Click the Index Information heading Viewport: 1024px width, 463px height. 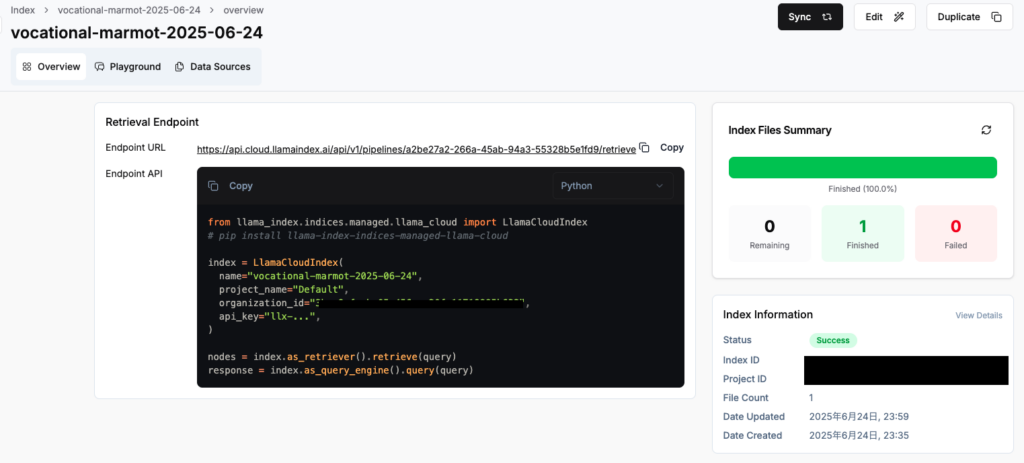(768, 315)
